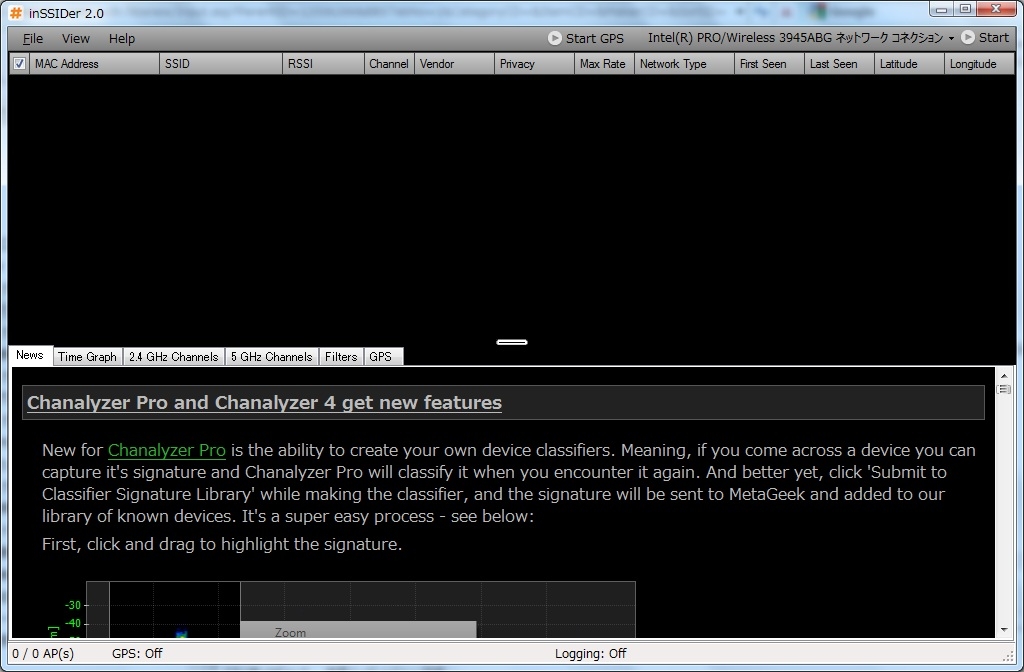Click the First Seen column header
This screenshot has height=672, width=1024.
point(769,63)
